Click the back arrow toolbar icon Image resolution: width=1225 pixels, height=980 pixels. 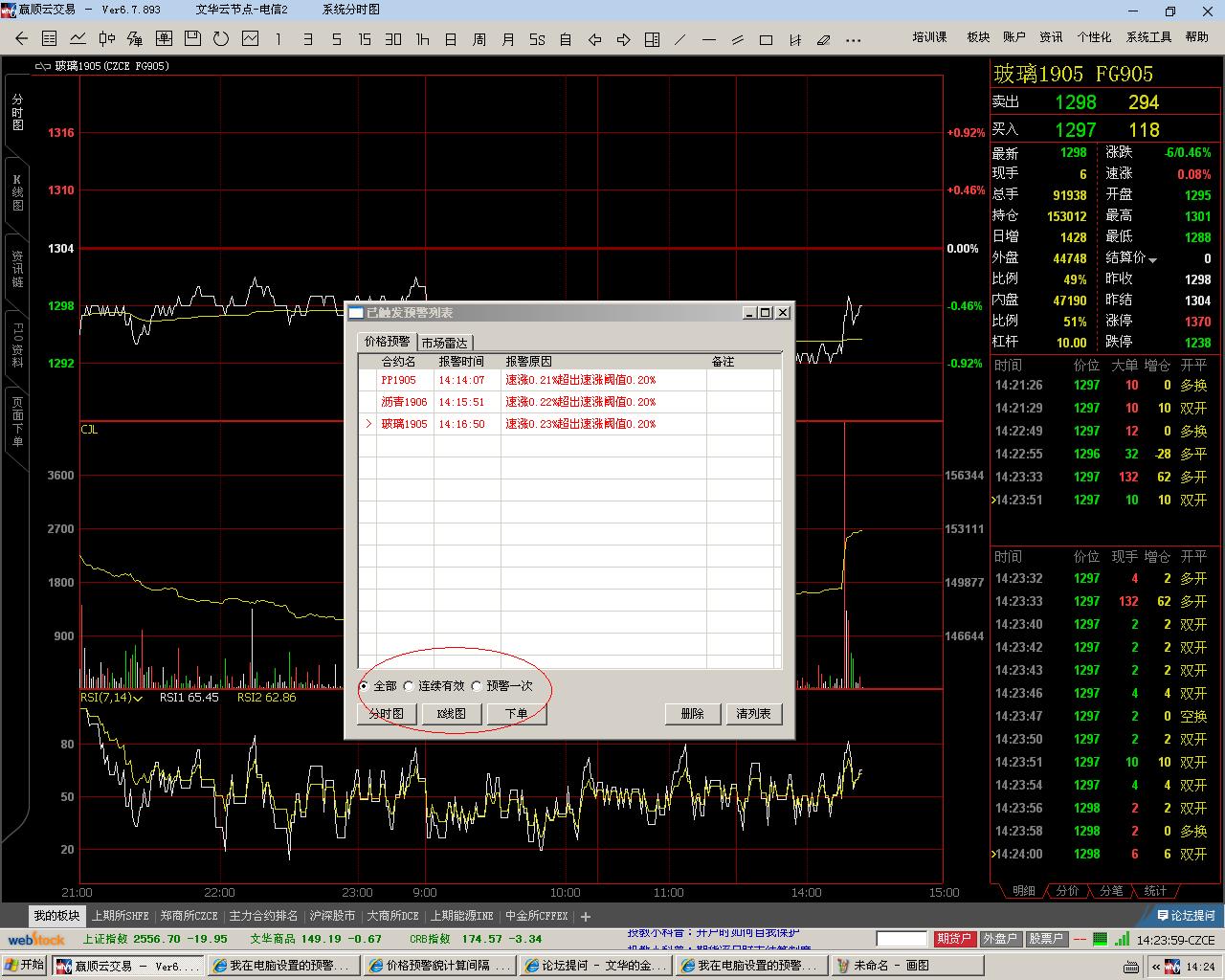click(21, 39)
